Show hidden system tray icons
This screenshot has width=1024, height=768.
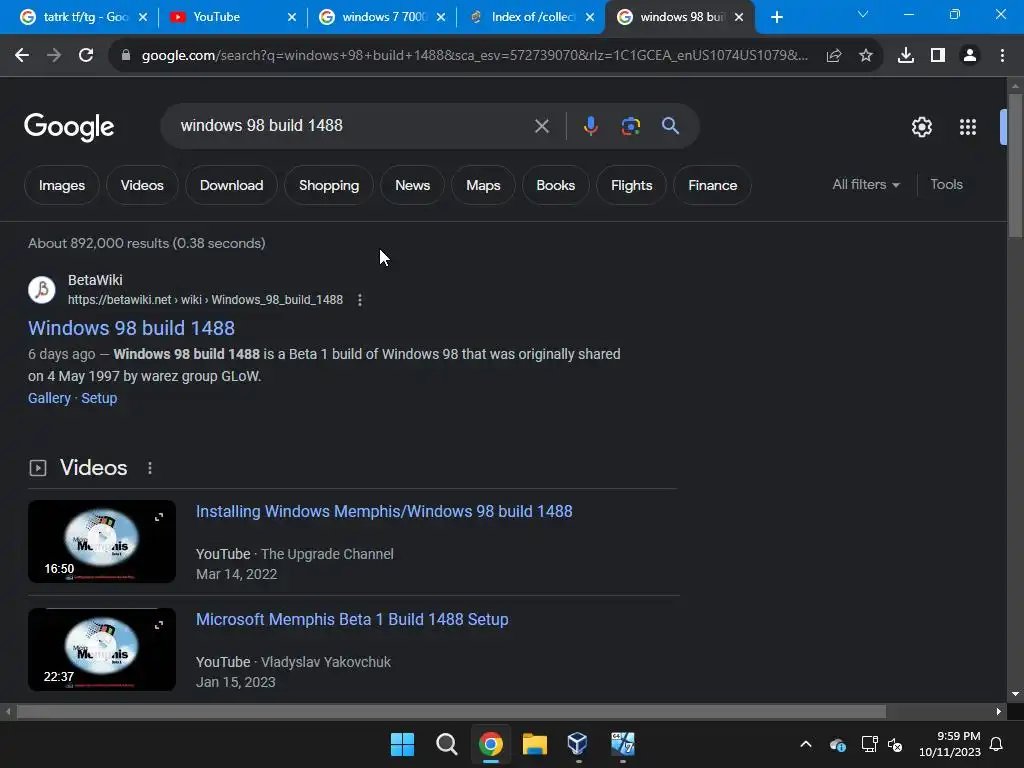(x=806, y=744)
